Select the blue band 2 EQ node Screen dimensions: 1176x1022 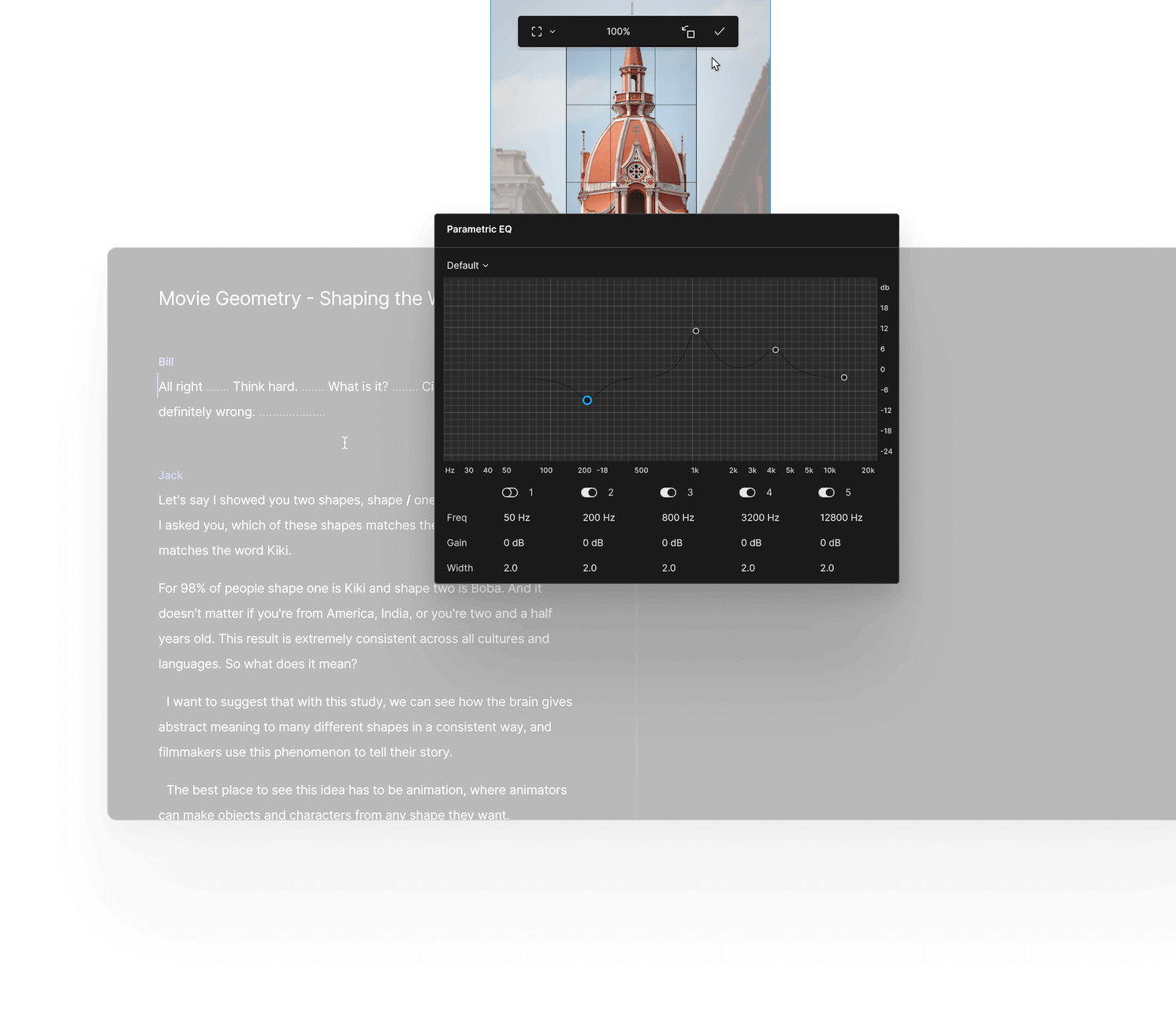[587, 400]
